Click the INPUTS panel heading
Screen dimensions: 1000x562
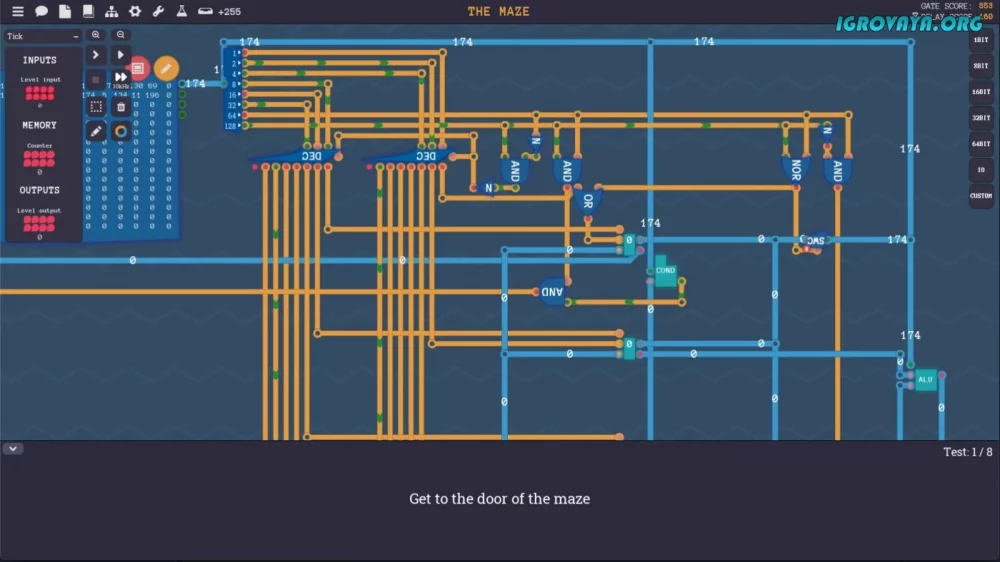tap(40, 60)
